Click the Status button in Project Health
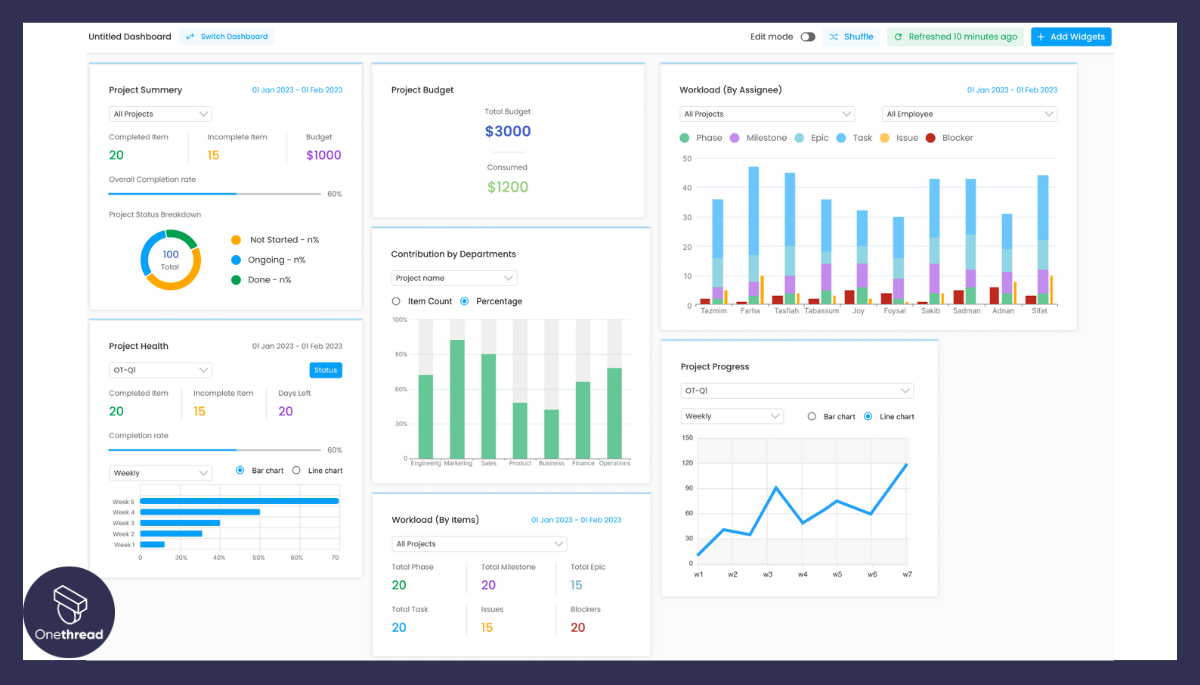1200x685 pixels. pyautogui.click(x=326, y=369)
